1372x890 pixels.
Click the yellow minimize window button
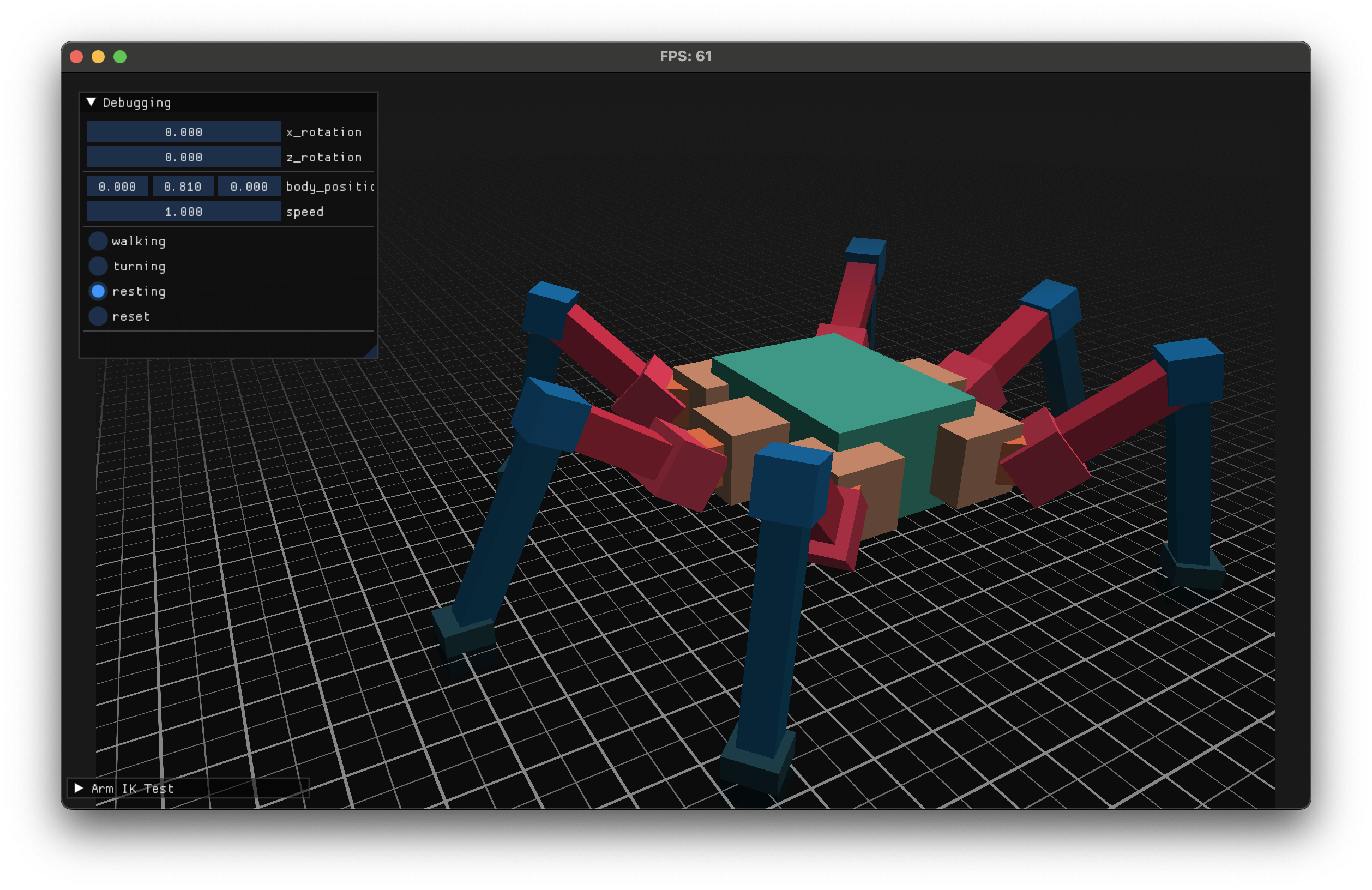pos(99,57)
